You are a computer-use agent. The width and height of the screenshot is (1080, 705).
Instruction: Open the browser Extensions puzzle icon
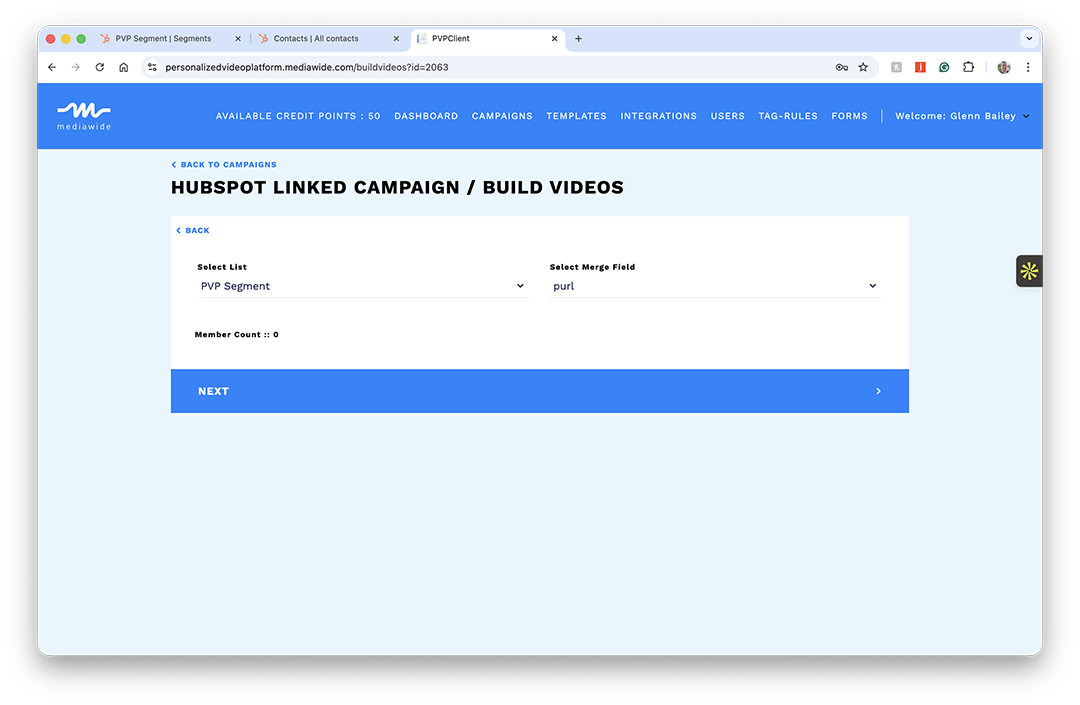968,67
